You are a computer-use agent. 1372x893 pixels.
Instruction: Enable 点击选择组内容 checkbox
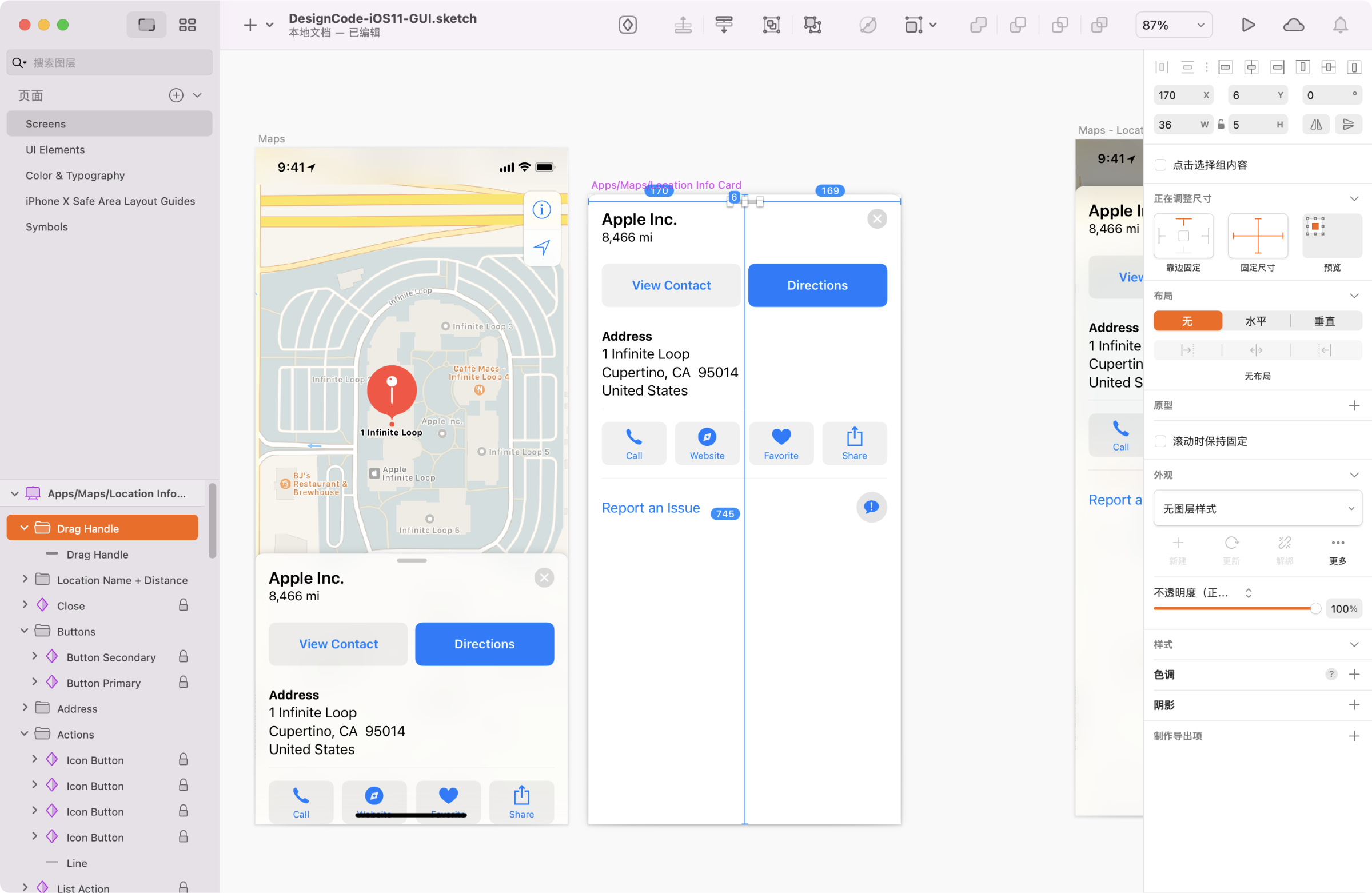pyautogui.click(x=1160, y=165)
